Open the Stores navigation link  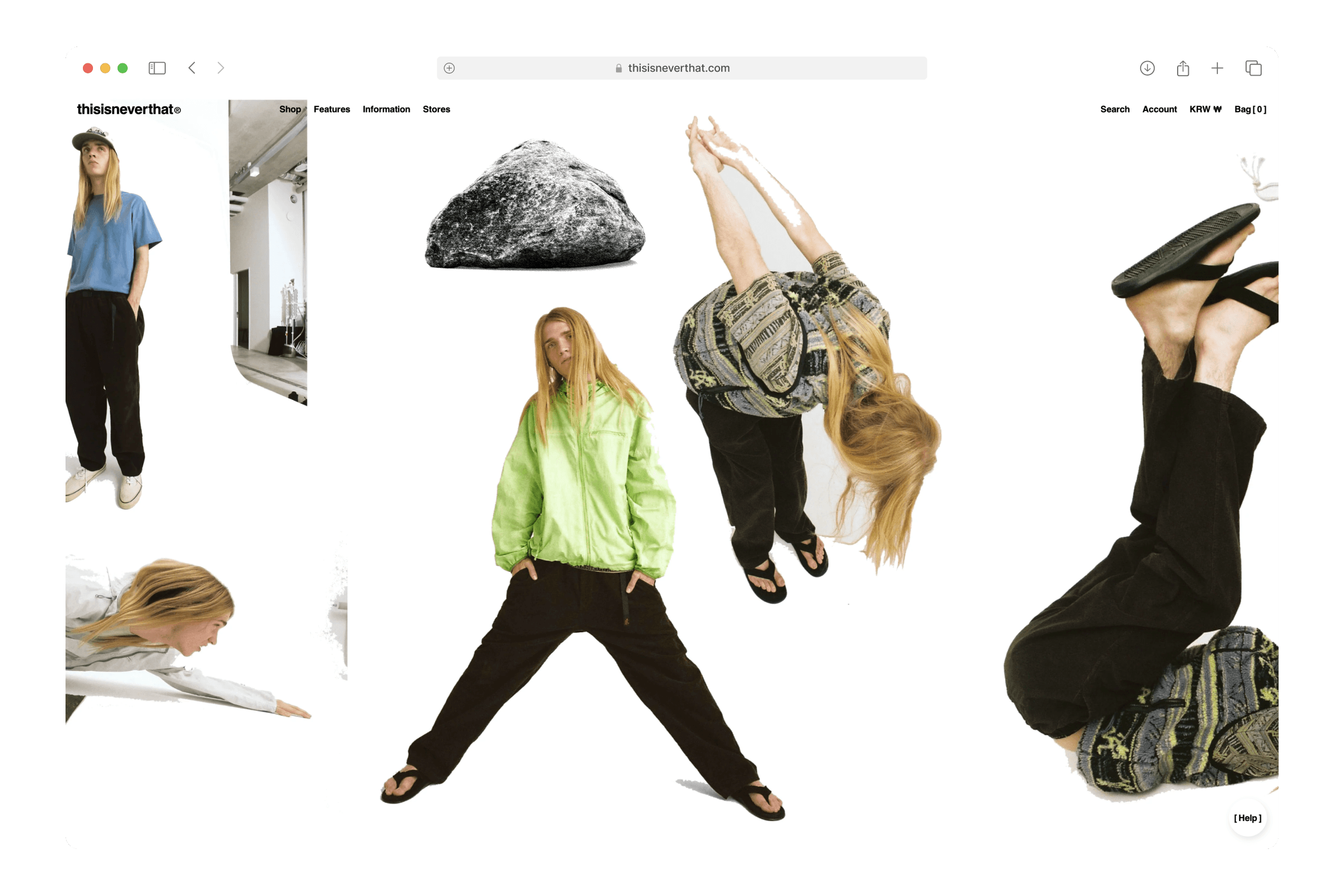pos(436,109)
